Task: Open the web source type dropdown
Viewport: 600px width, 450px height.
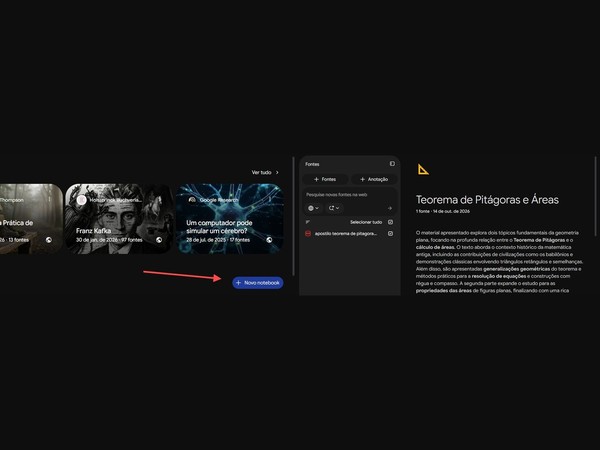Action: click(313, 208)
